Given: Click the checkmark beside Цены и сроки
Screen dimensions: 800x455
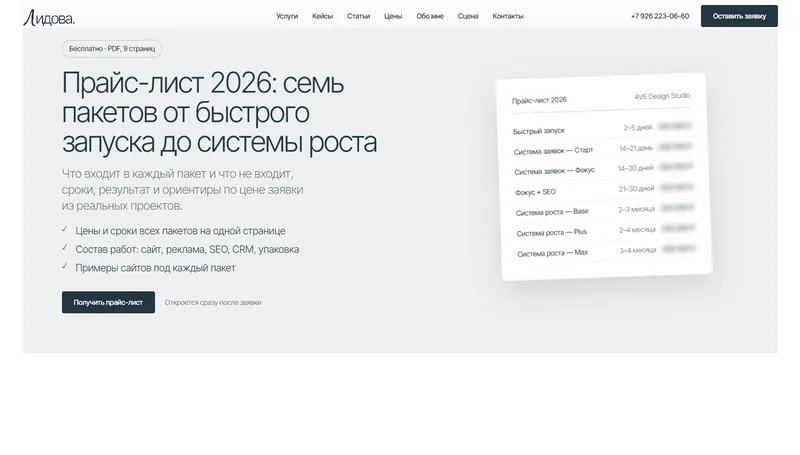Looking at the screenshot, I should pyautogui.click(x=65, y=230).
